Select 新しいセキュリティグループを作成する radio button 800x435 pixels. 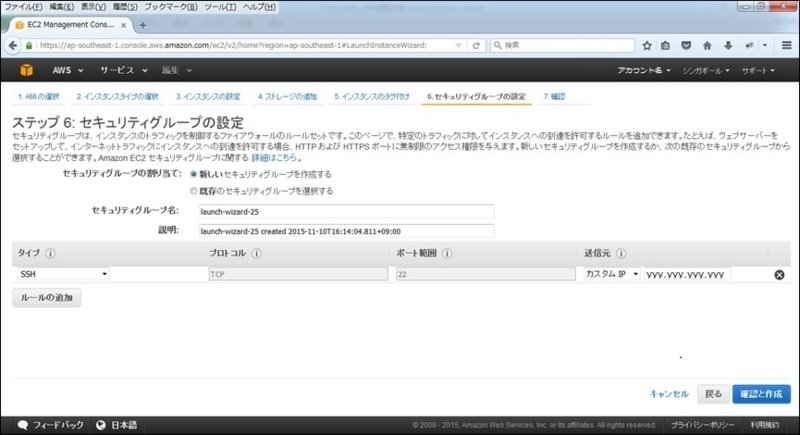(x=194, y=174)
